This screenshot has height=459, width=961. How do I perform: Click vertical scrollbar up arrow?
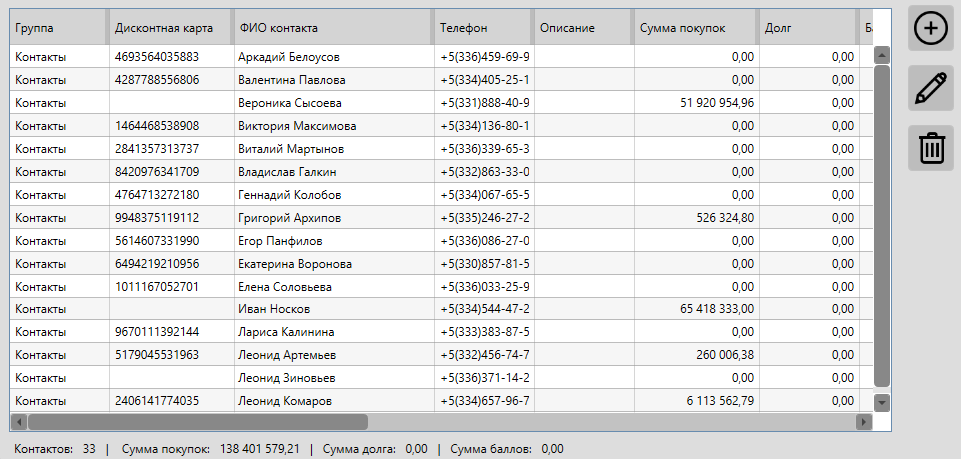pyautogui.click(x=881, y=55)
